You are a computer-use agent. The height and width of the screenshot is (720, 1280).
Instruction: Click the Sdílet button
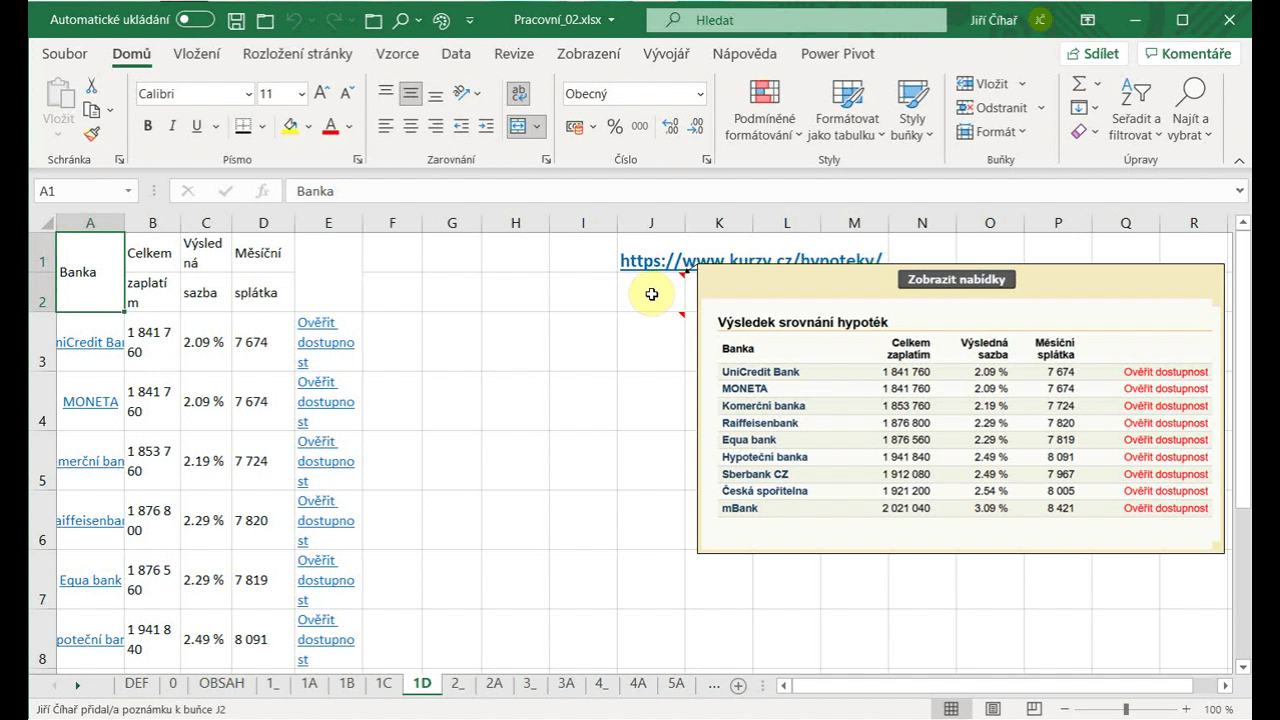1094,54
